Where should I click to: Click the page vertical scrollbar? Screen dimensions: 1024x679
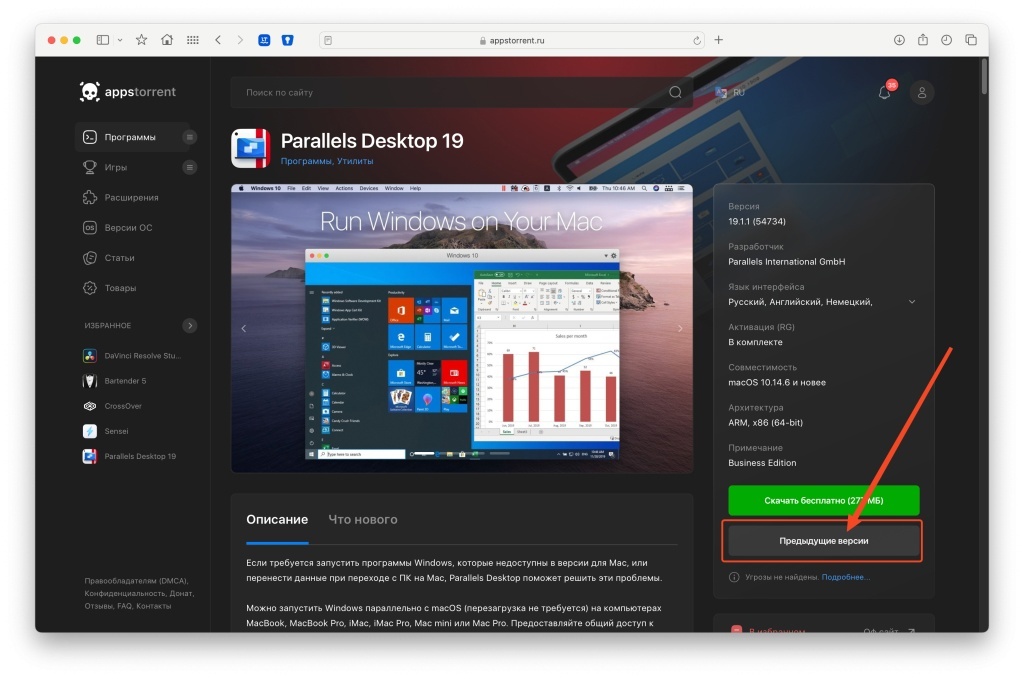984,77
